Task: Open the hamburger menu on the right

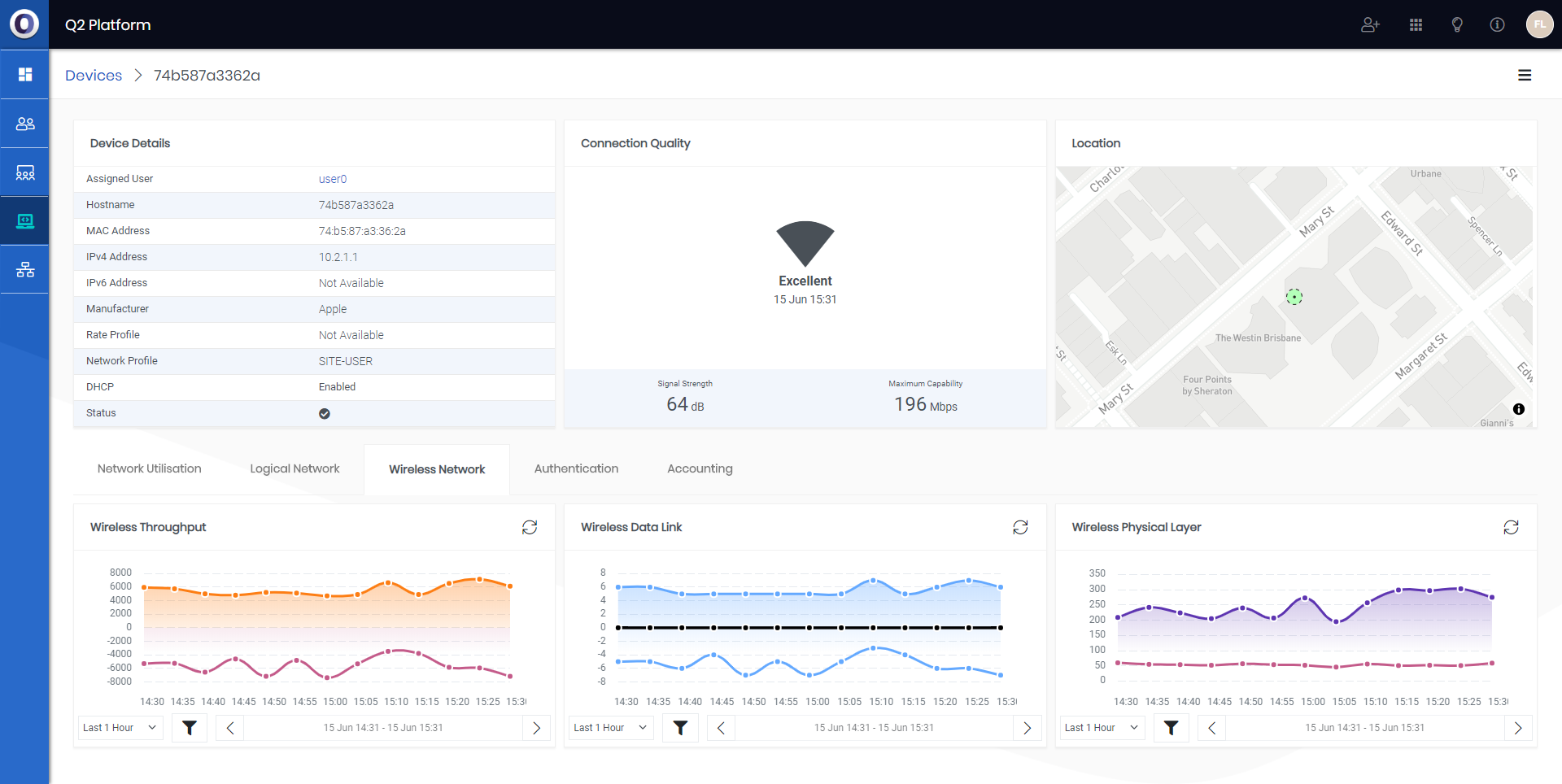Action: pyautogui.click(x=1525, y=75)
